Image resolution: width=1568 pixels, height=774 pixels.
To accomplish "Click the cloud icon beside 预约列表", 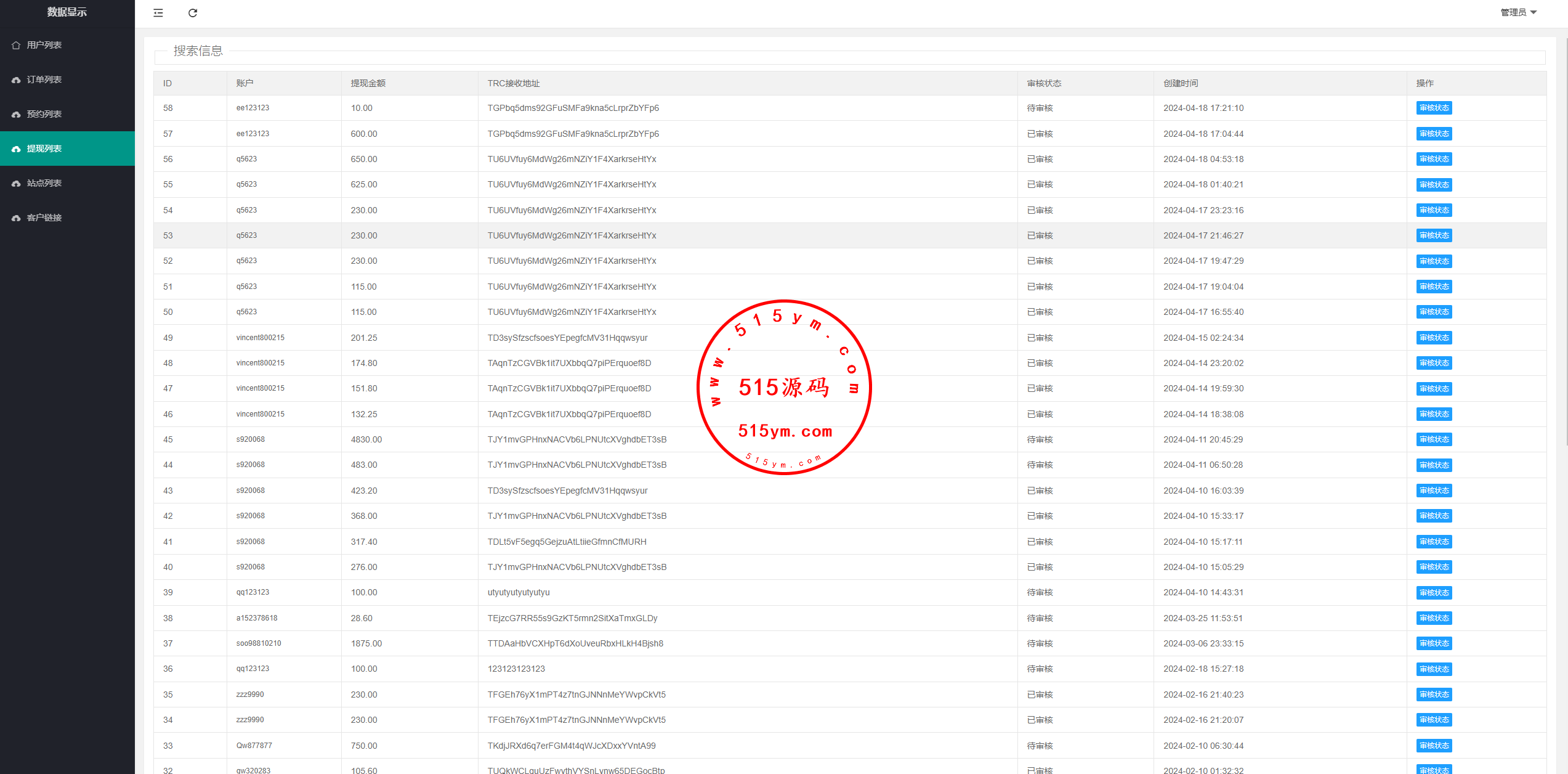I will click(16, 115).
